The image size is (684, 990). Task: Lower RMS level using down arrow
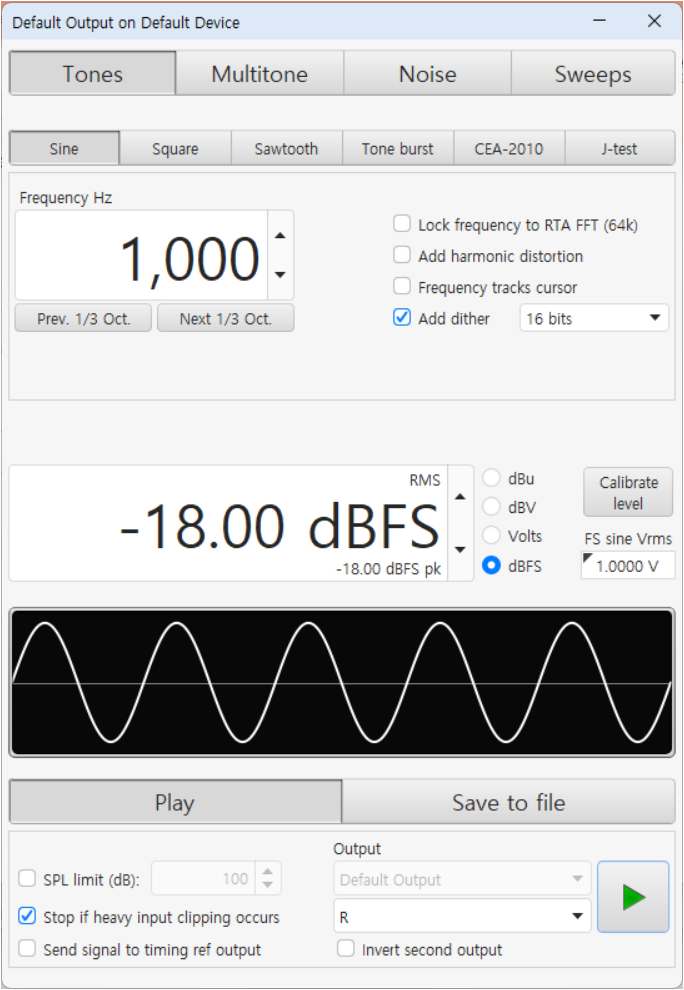[460, 549]
